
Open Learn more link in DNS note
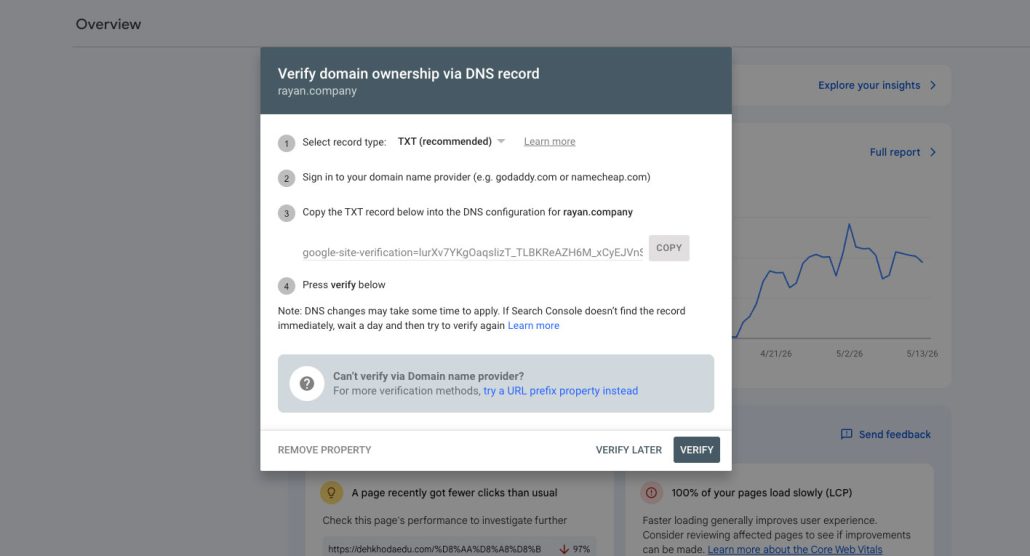[x=533, y=325]
